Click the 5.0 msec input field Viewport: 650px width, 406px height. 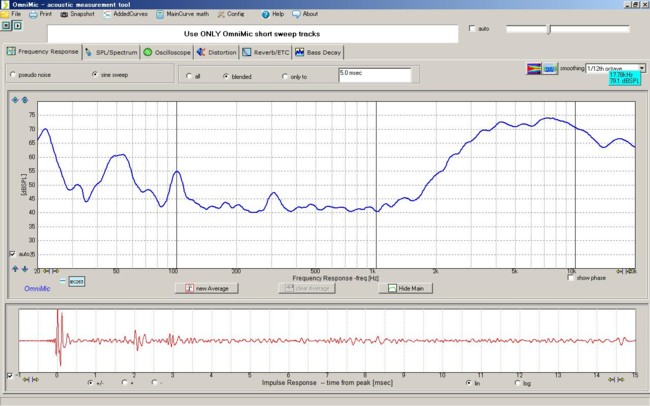(375, 75)
